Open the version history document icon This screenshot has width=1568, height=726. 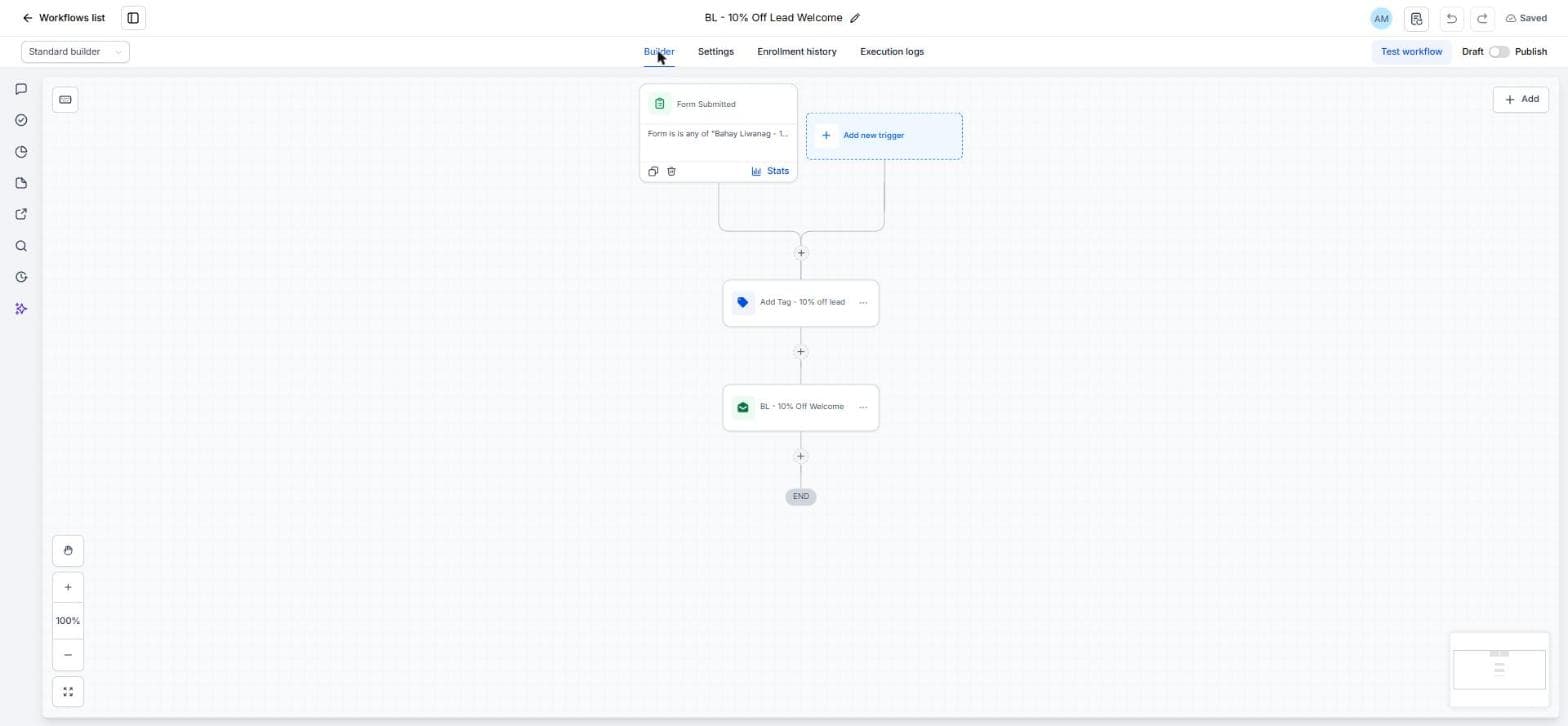(x=1416, y=18)
